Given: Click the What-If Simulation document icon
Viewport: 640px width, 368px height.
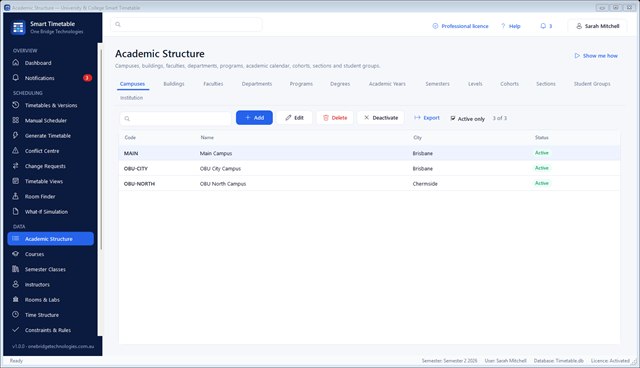Looking at the screenshot, I should (16, 211).
